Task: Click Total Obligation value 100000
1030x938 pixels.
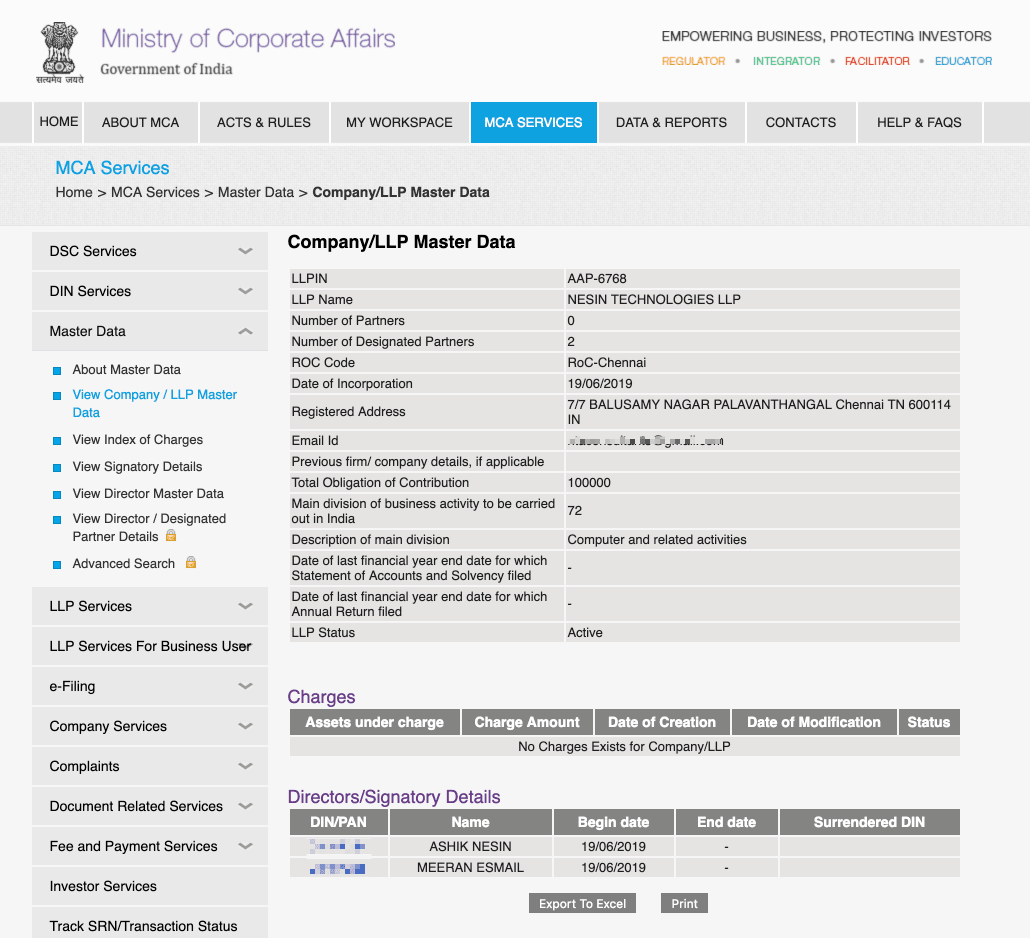Action: click(589, 483)
